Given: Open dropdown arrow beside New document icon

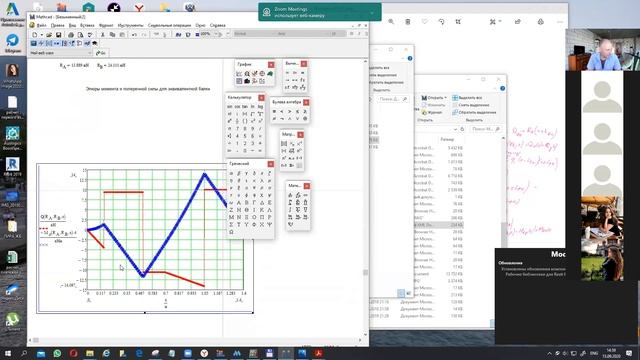Looking at the screenshot, I should 41,35.
